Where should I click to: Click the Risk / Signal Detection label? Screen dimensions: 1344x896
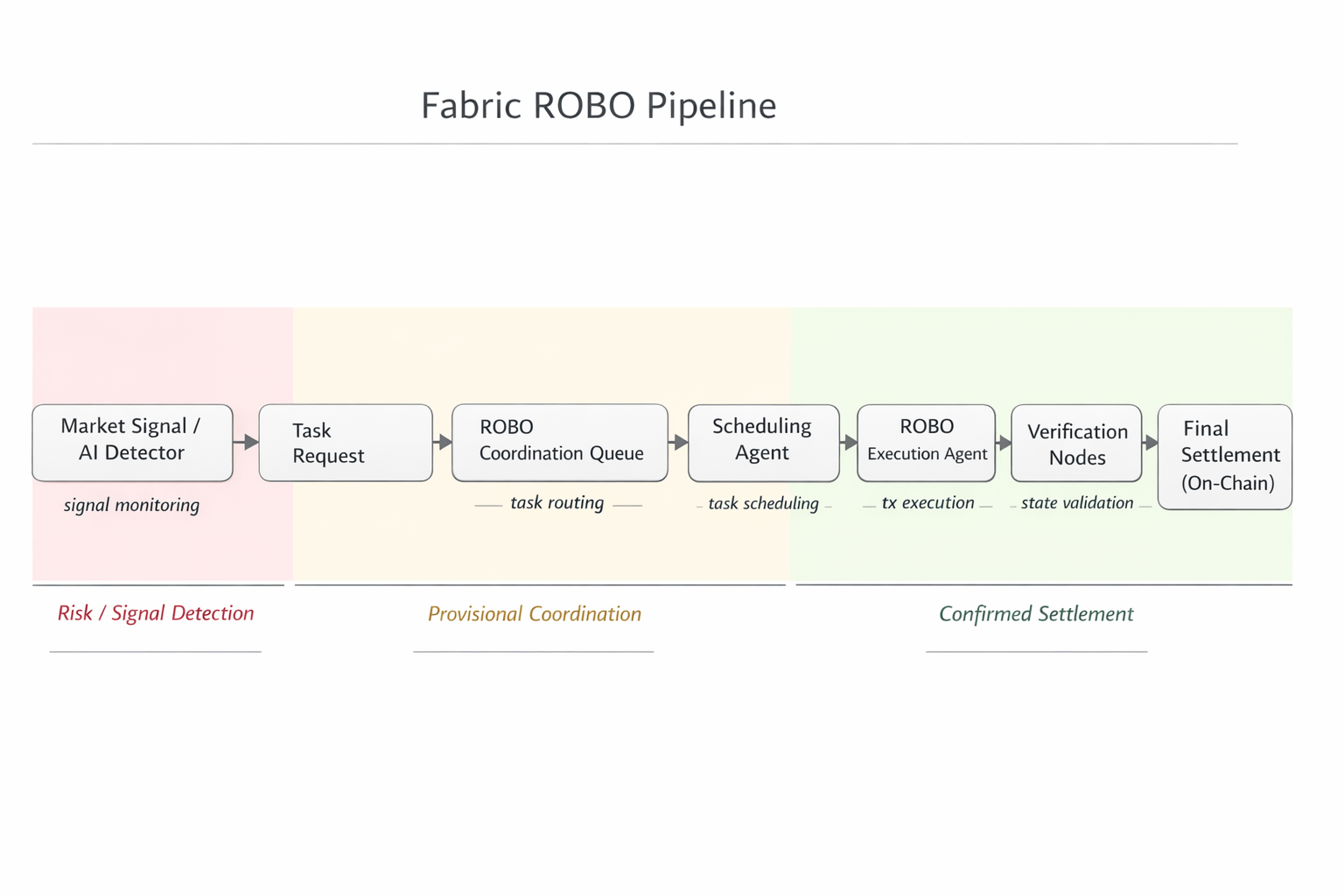(156, 613)
